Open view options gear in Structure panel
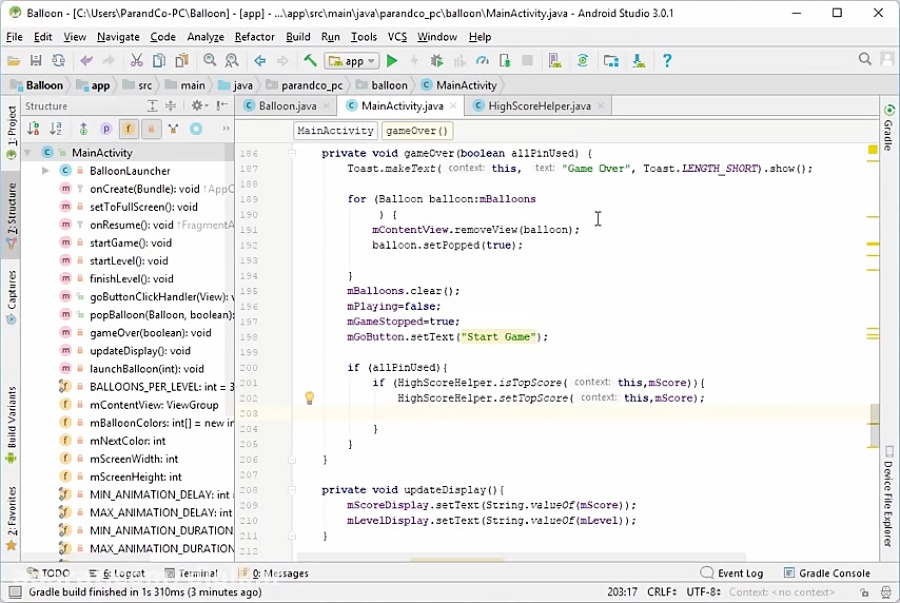Viewport: 900px width, 603px height. (x=196, y=106)
